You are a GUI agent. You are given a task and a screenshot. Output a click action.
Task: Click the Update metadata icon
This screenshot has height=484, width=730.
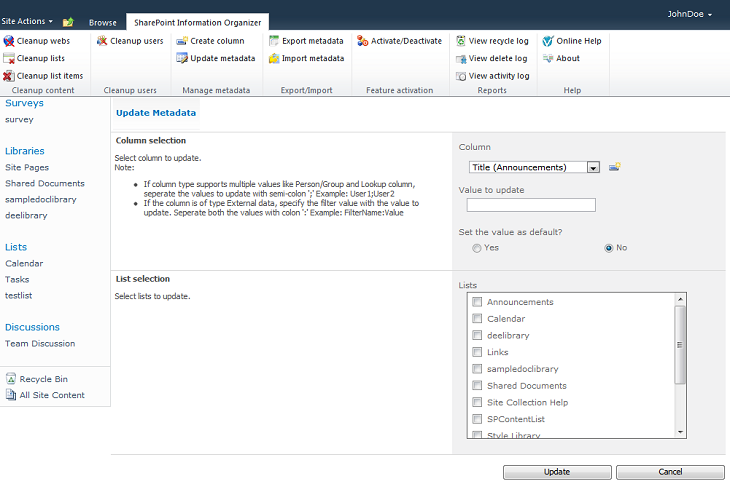tap(182, 58)
